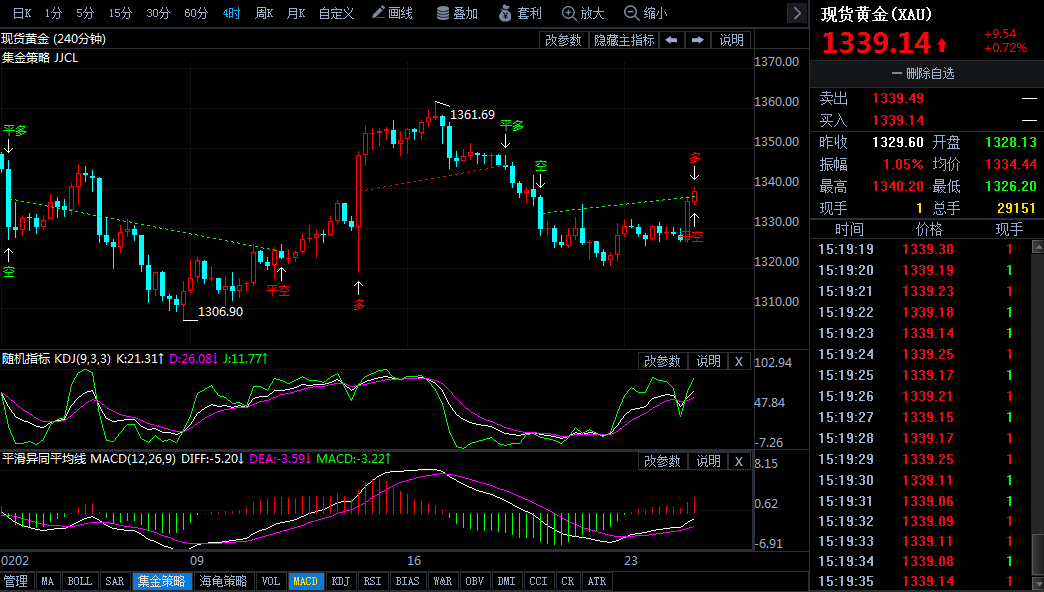Select the BOLL indicator tab
The image size is (1044, 592).
[80, 581]
